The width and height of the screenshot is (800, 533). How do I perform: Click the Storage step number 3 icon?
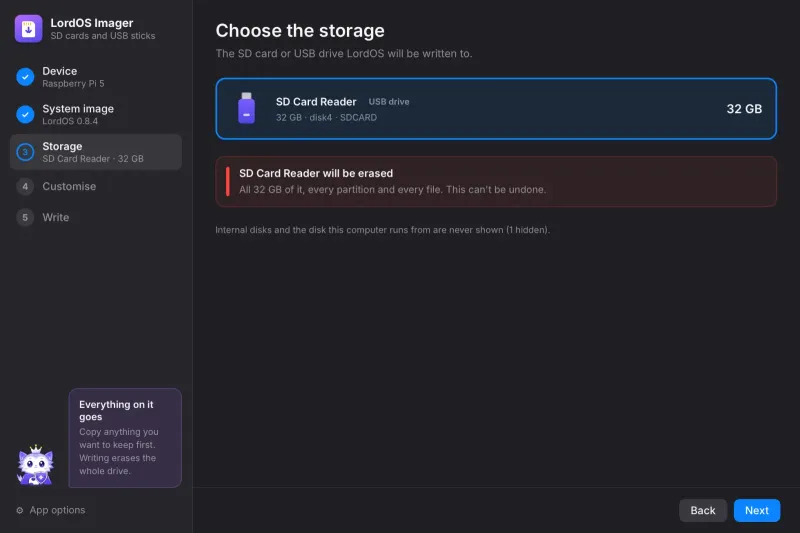[25, 152]
